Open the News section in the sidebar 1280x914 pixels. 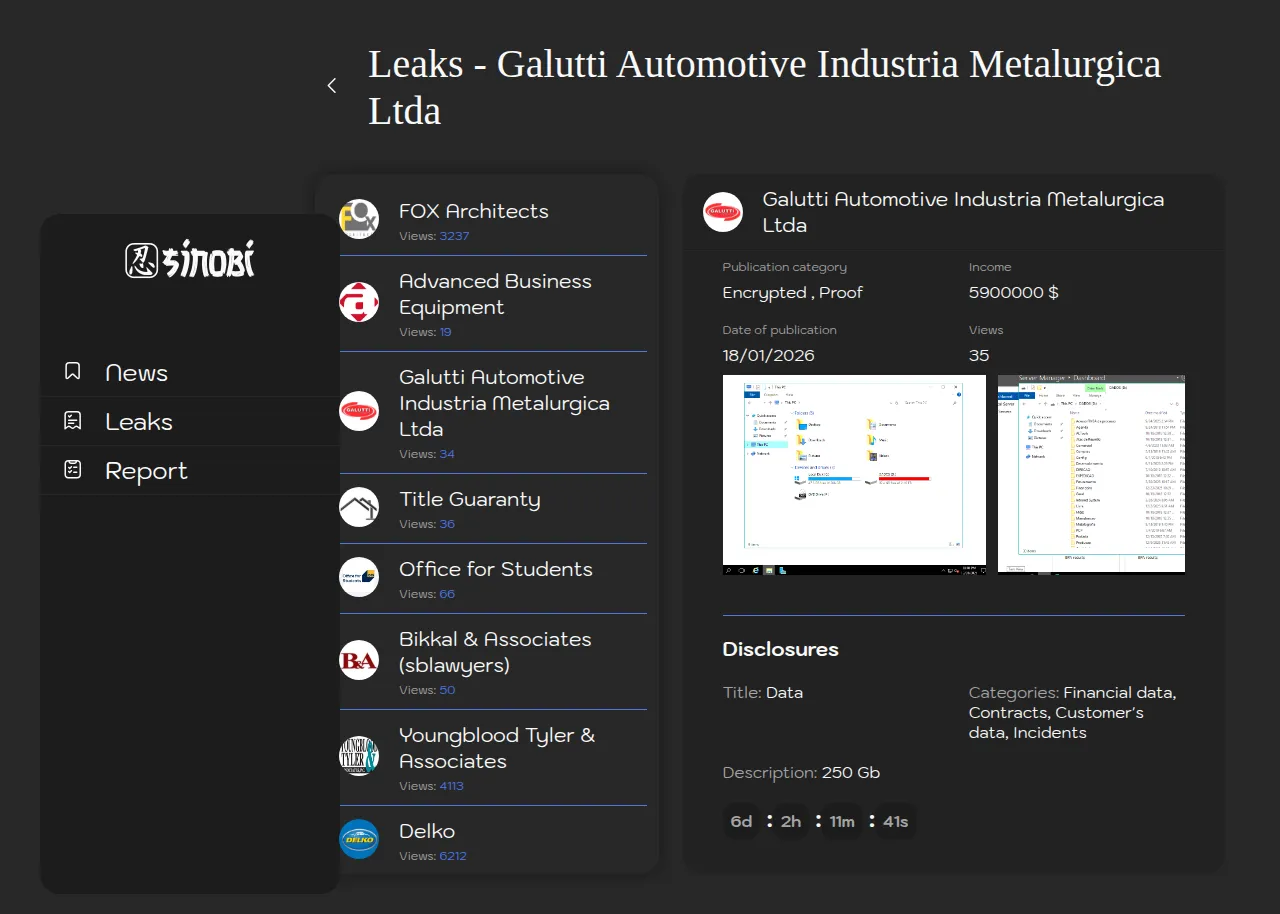136,373
